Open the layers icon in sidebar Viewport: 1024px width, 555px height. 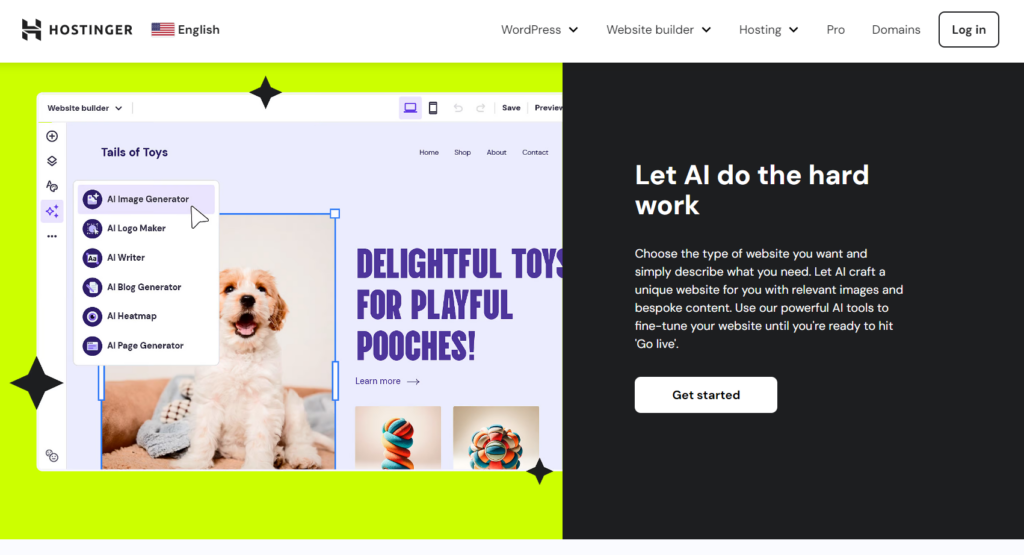point(52,161)
